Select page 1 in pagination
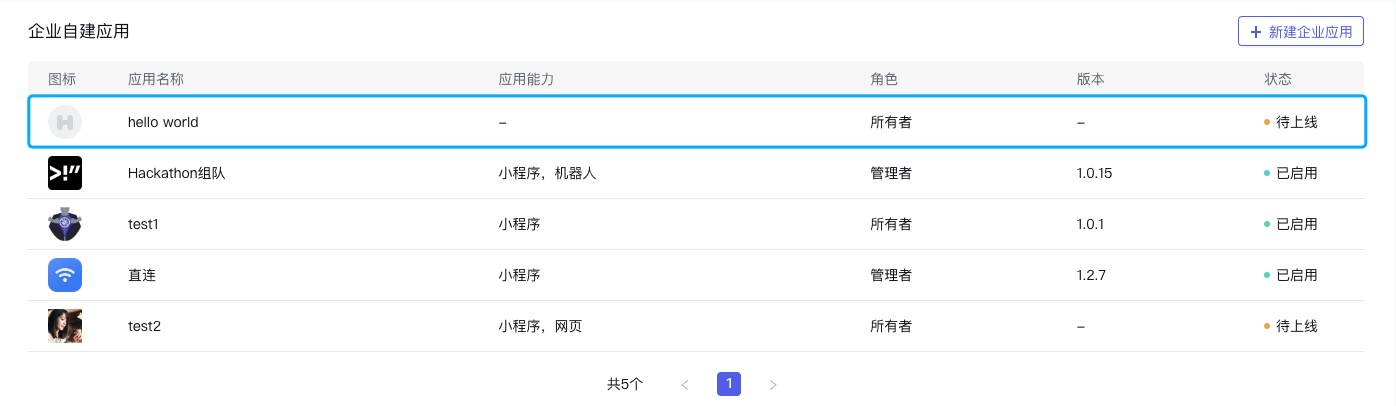 pyautogui.click(x=729, y=384)
